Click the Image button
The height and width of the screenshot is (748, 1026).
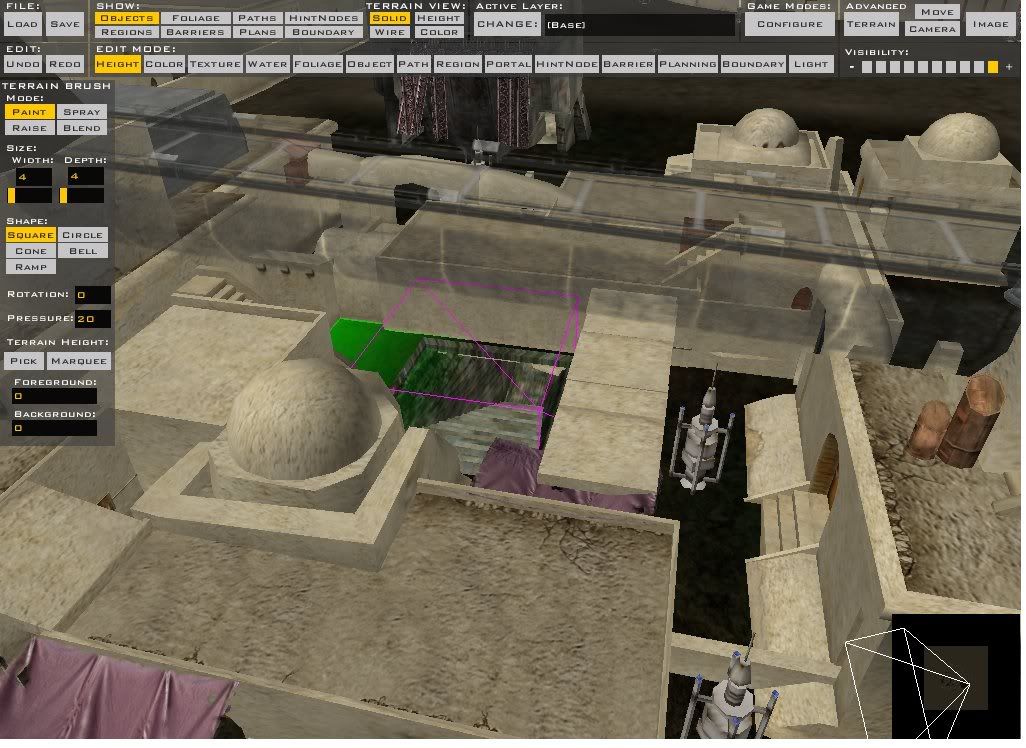tap(990, 24)
